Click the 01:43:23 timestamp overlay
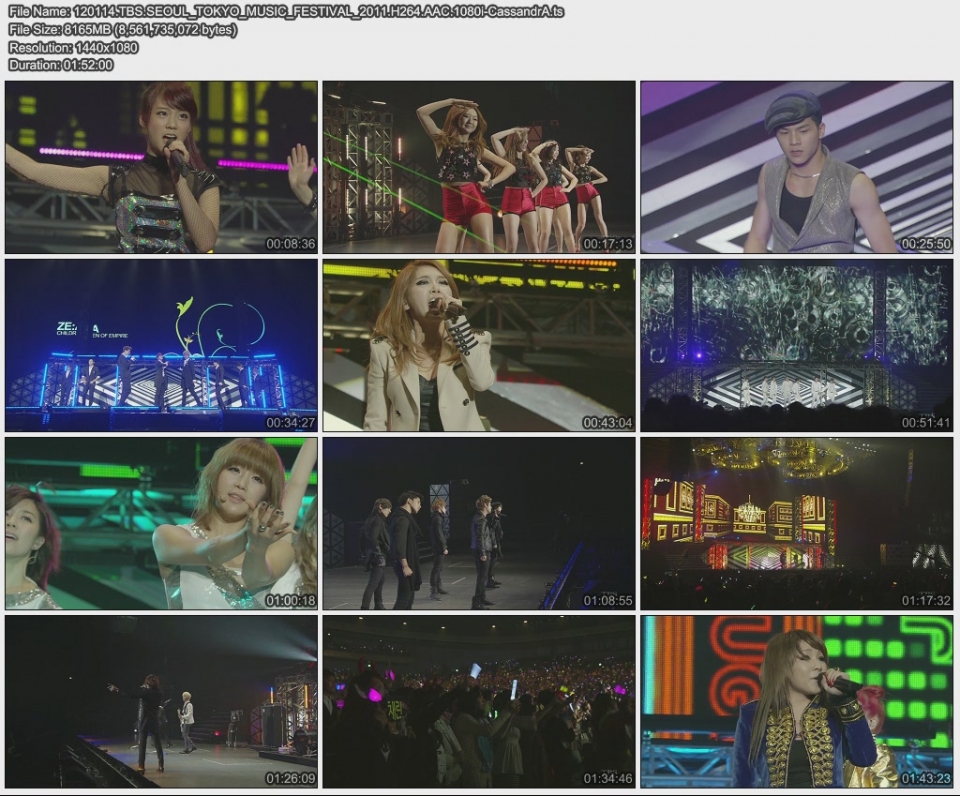This screenshot has width=960, height=796. coord(929,781)
